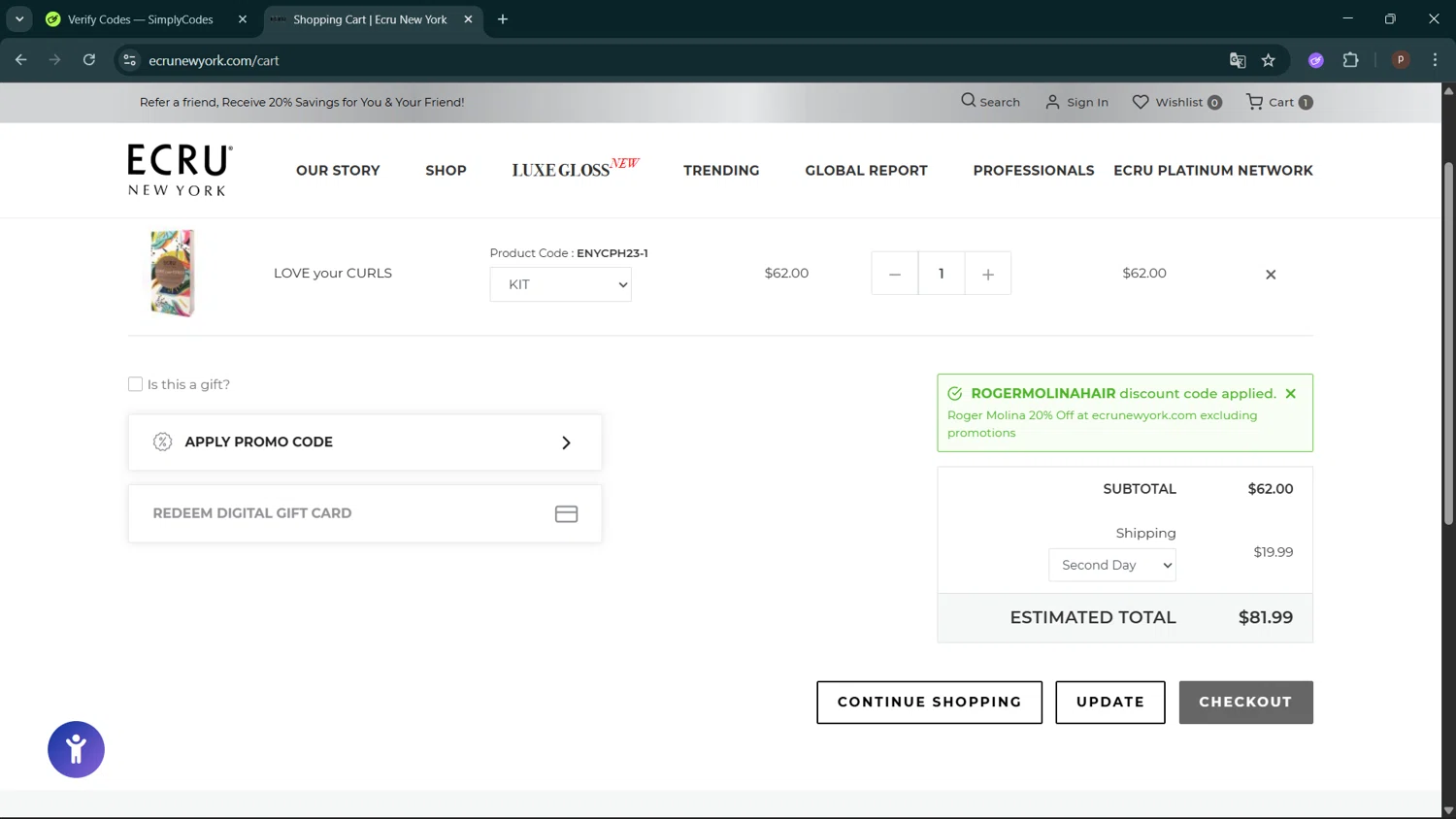Click the quantity input field
Screen dimensions: 1456x819
941,274
